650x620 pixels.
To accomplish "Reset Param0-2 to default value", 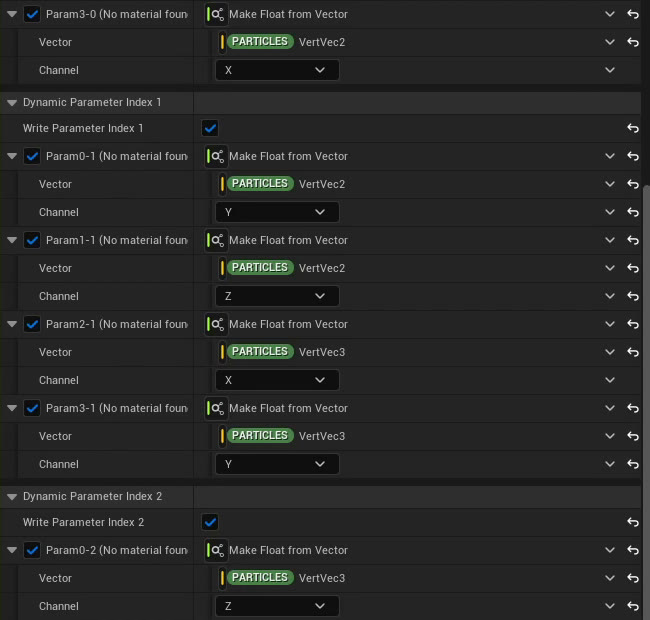I will [633, 550].
